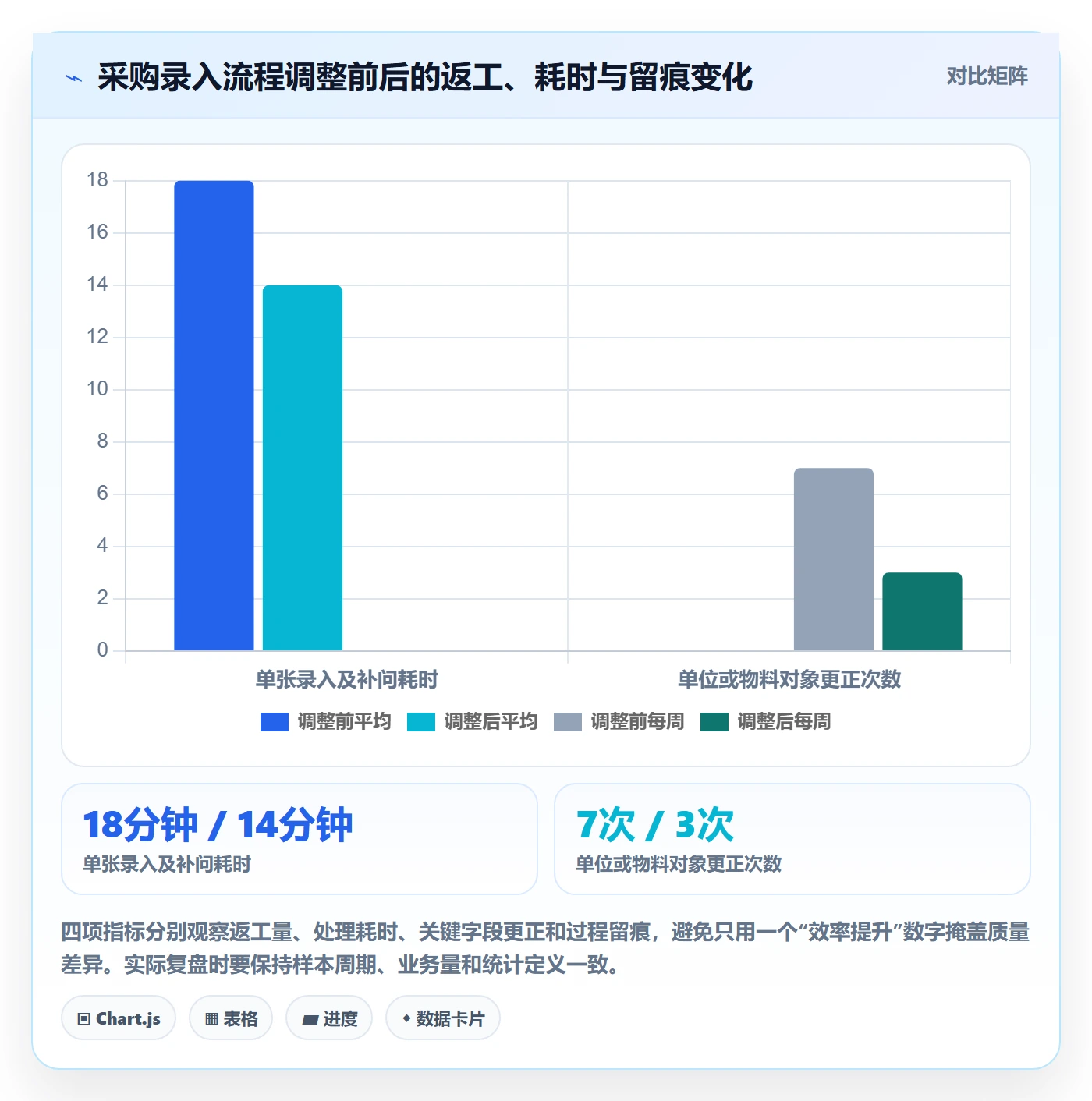1092x1101 pixels.
Task: Click the 对比矩阵 label in header
Action: pos(987,76)
